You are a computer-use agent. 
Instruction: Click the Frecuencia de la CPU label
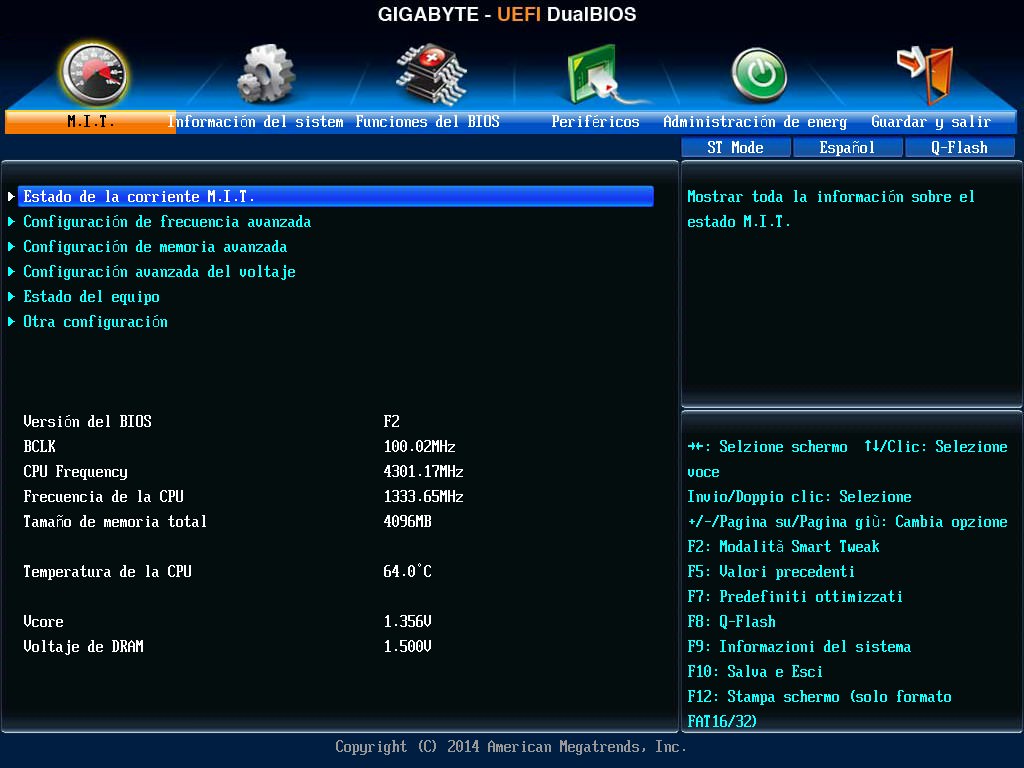click(x=103, y=497)
